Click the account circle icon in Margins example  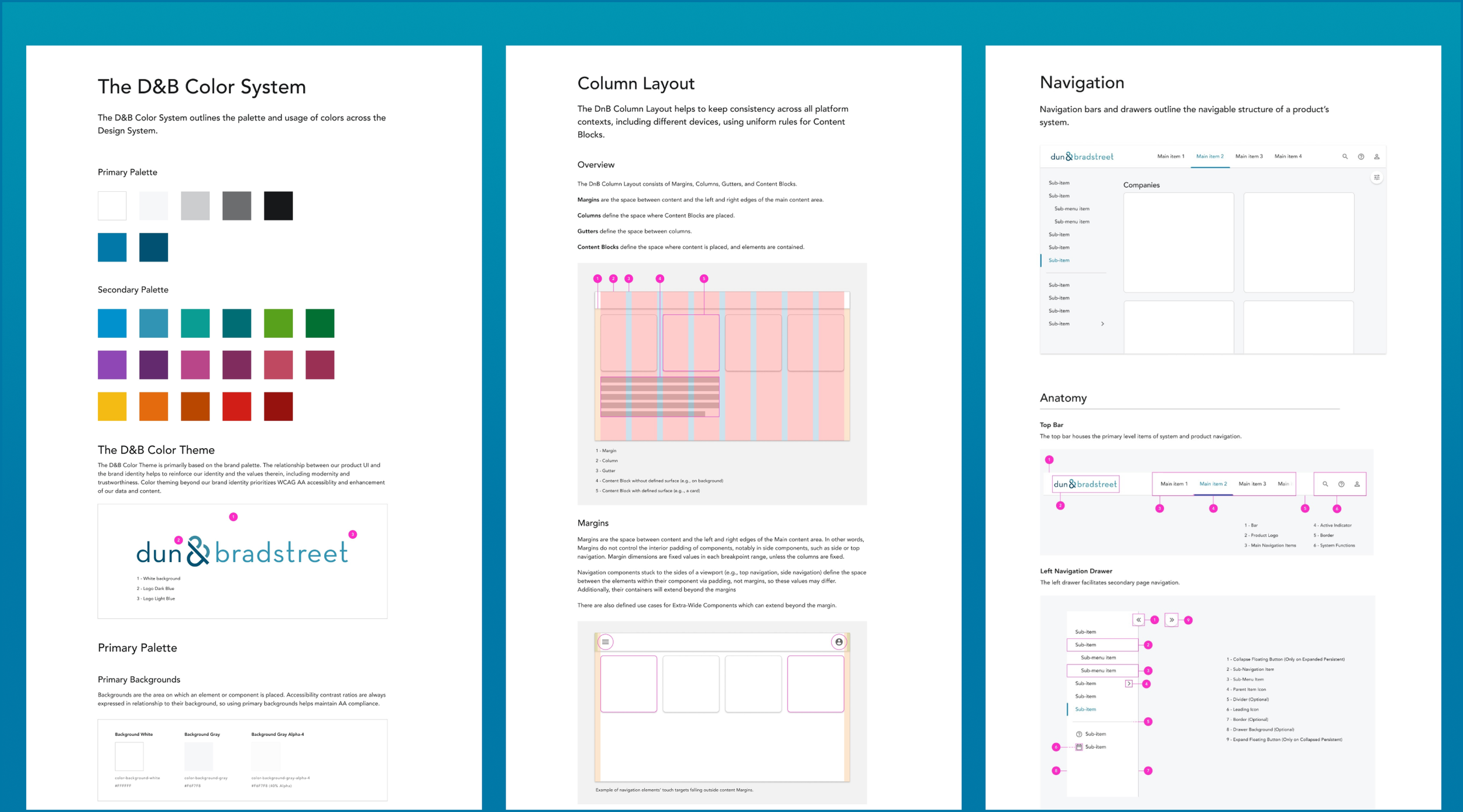pos(839,642)
